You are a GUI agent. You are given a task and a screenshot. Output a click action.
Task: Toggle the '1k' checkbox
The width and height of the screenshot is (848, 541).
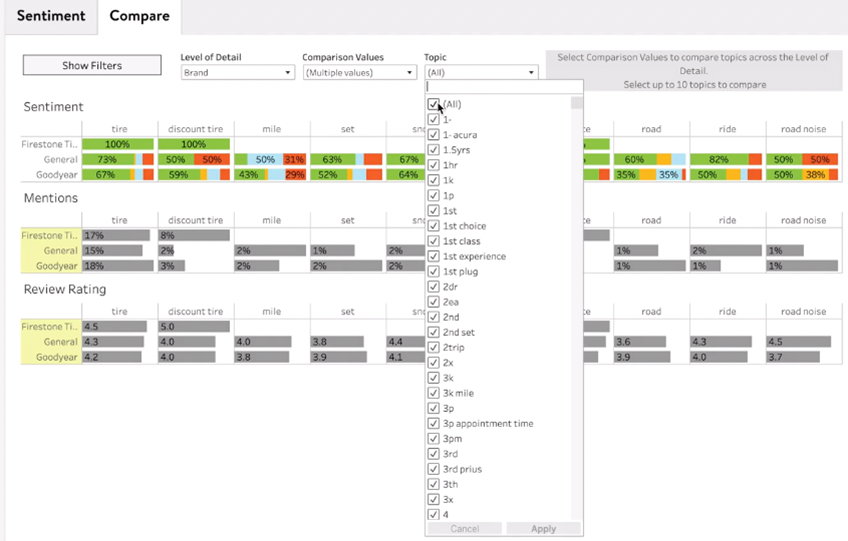click(x=433, y=180)
